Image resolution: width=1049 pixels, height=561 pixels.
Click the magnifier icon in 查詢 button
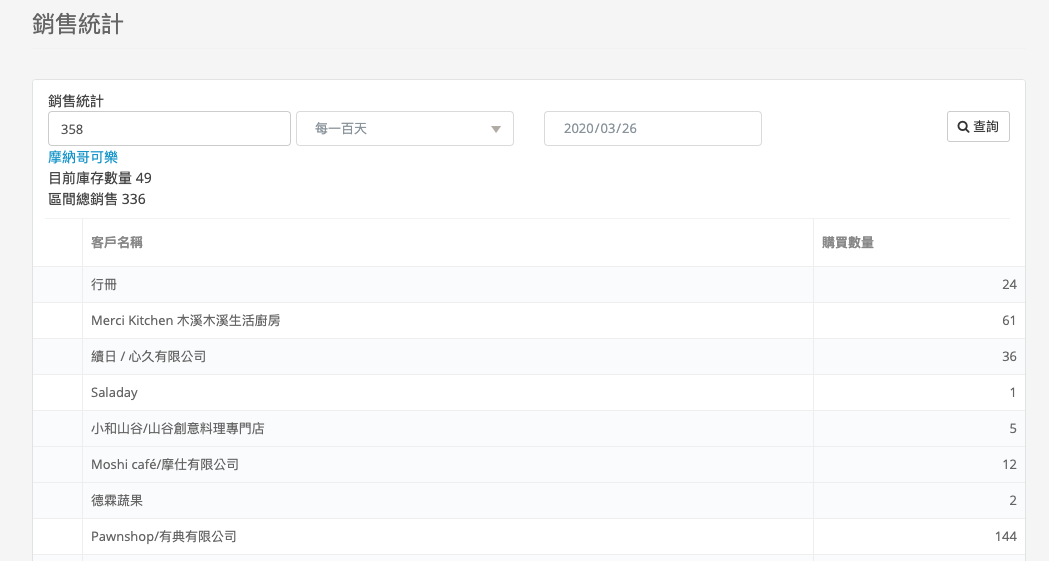click(x=963, y=127)
